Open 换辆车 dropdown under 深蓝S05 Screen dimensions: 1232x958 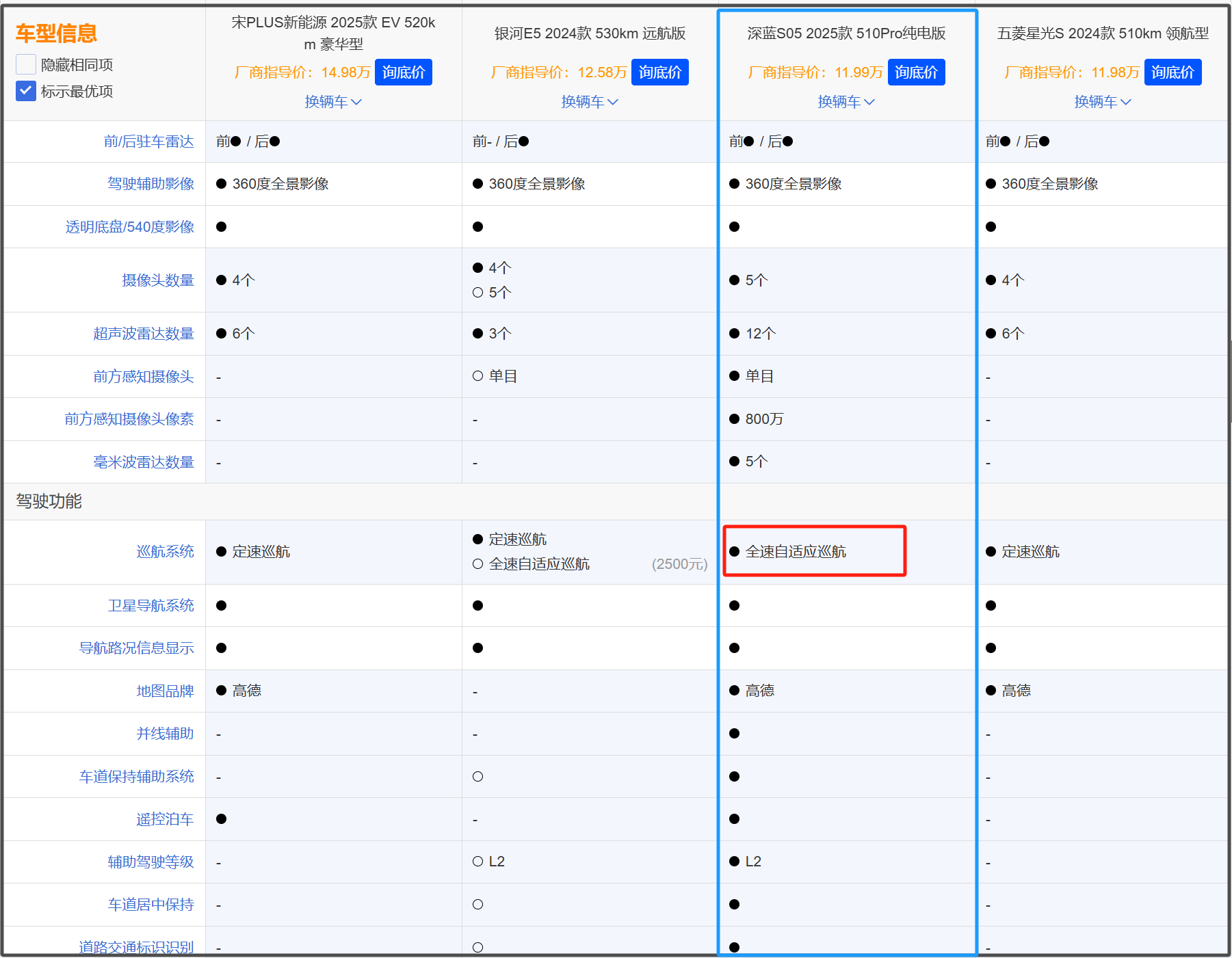[846, 102]
